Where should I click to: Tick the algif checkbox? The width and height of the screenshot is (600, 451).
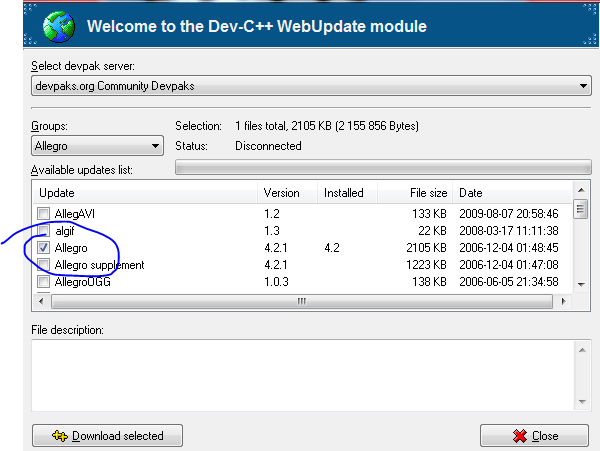click(x=44, y=231)
